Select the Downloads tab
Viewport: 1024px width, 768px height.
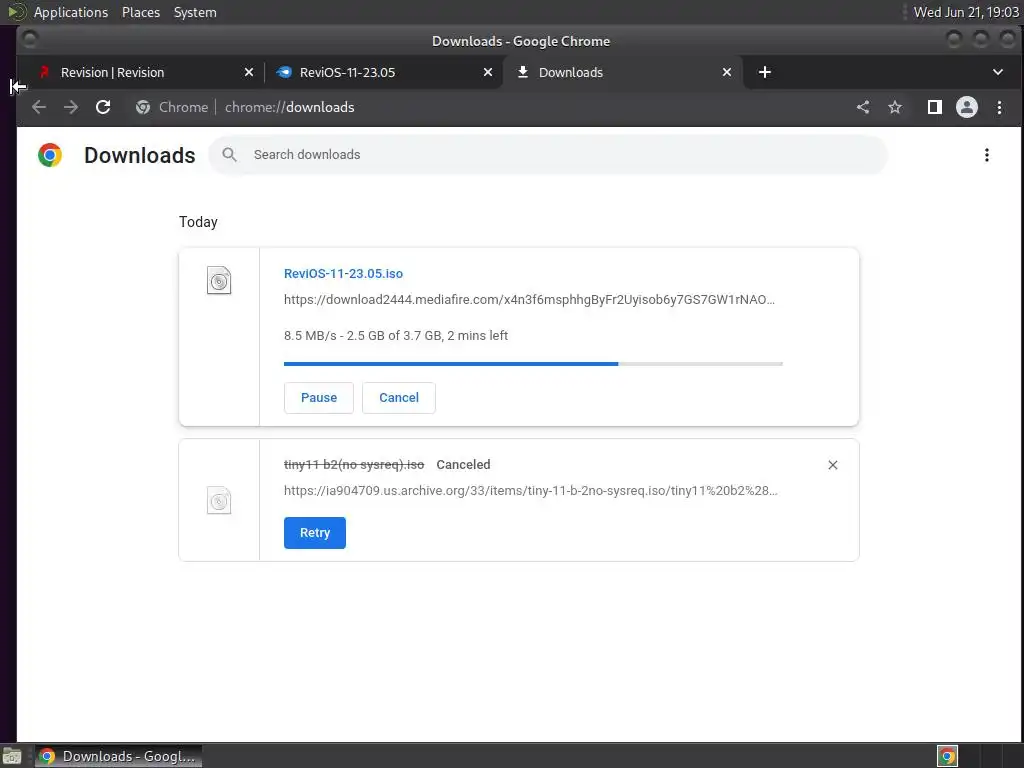pos(623,72)
